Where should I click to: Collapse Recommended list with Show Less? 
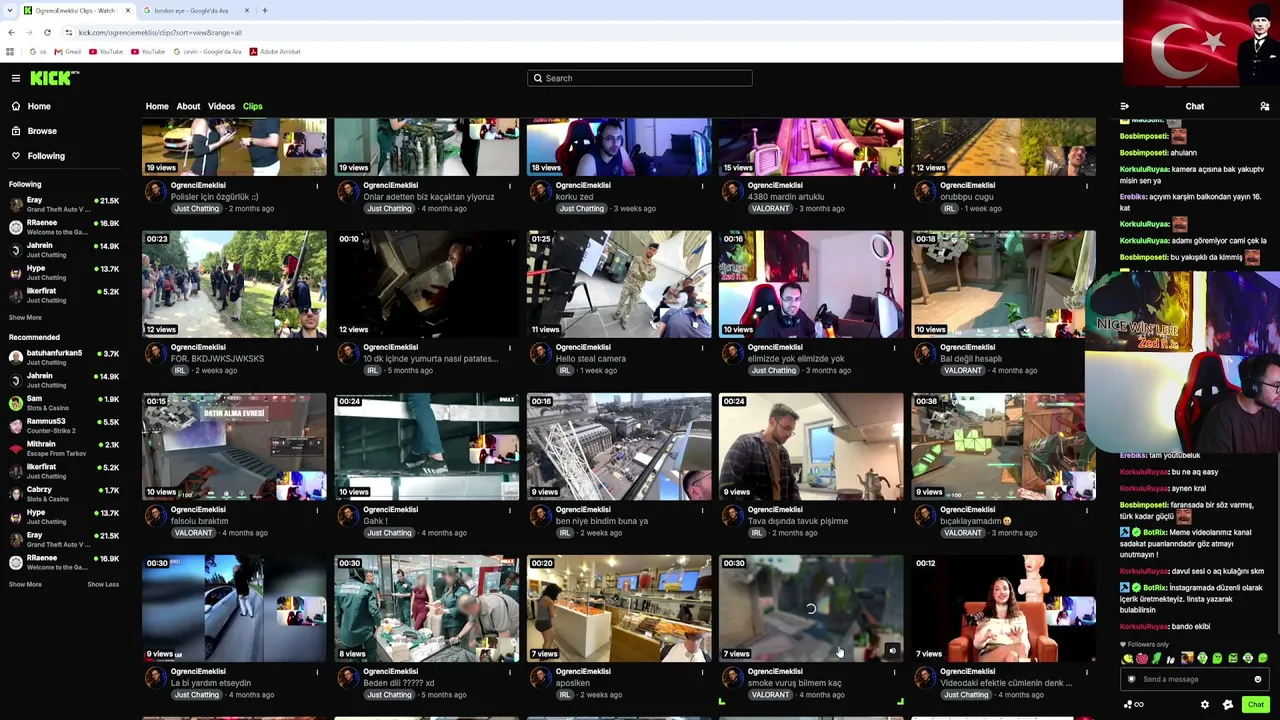click(x=103, y=584)
